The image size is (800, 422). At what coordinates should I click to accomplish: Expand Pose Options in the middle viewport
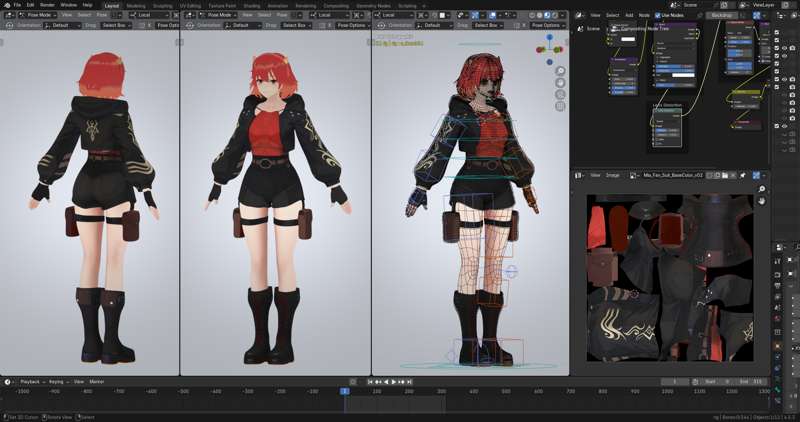pos(352,25)
